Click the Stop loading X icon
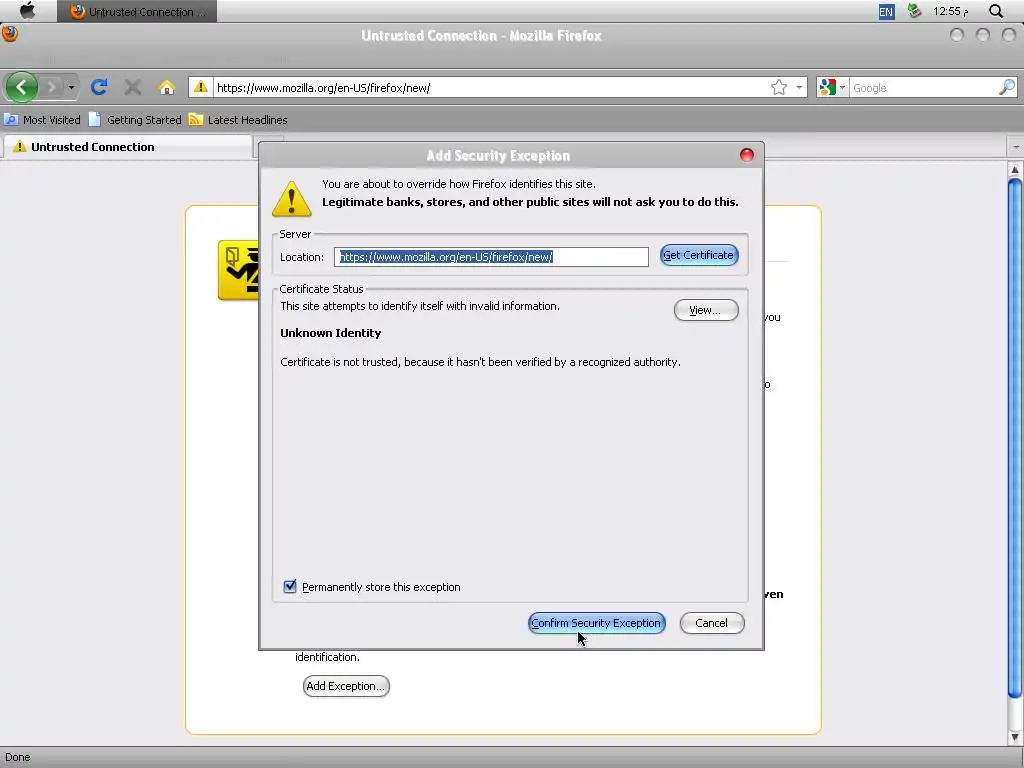 133,87
